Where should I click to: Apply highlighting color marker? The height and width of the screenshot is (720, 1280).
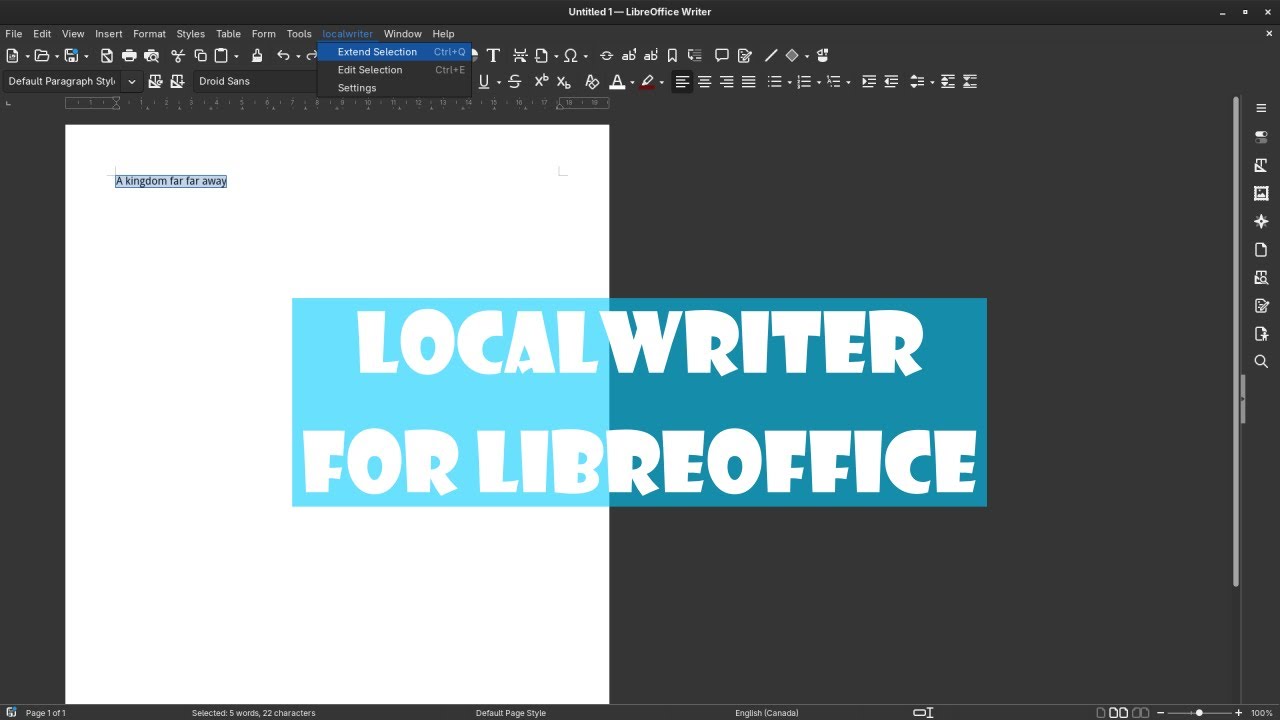pyautogui.click(x=648, y=82)
